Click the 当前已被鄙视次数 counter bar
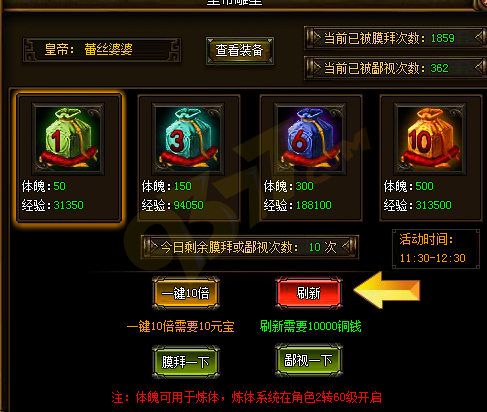 [396, 68]
